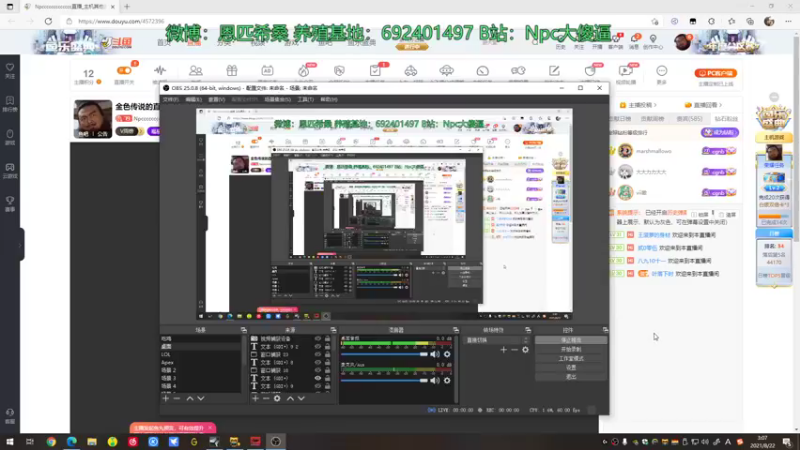Click 停止推流 in OBS controls
Viewport: 800px width, 450px height.
(571, 340)
